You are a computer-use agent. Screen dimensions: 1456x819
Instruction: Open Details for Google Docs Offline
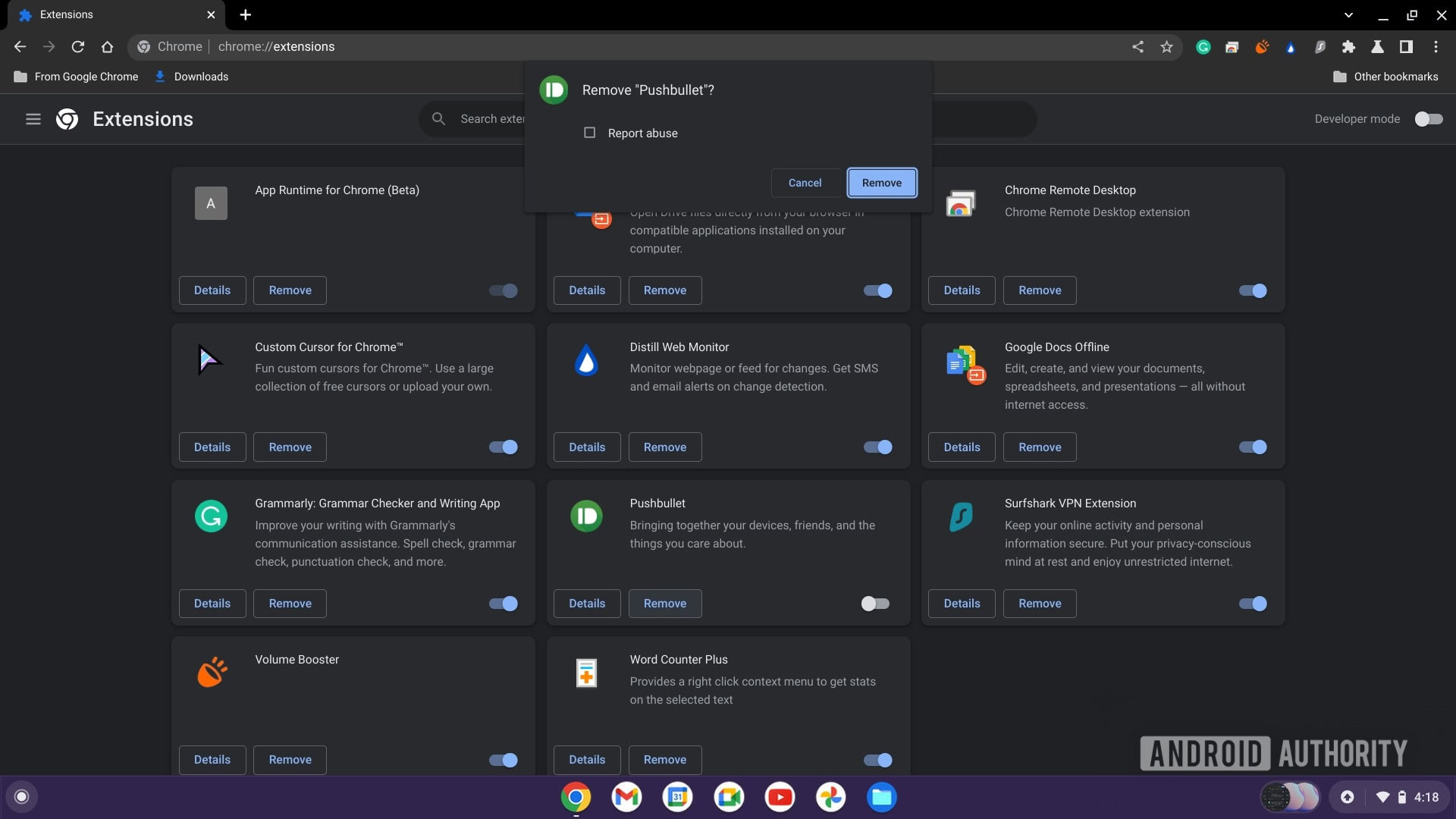(x=962, y=447)
